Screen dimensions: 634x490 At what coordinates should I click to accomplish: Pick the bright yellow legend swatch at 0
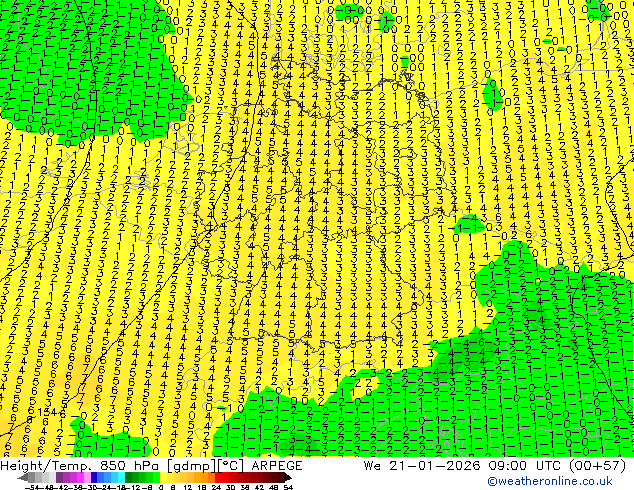163,477
